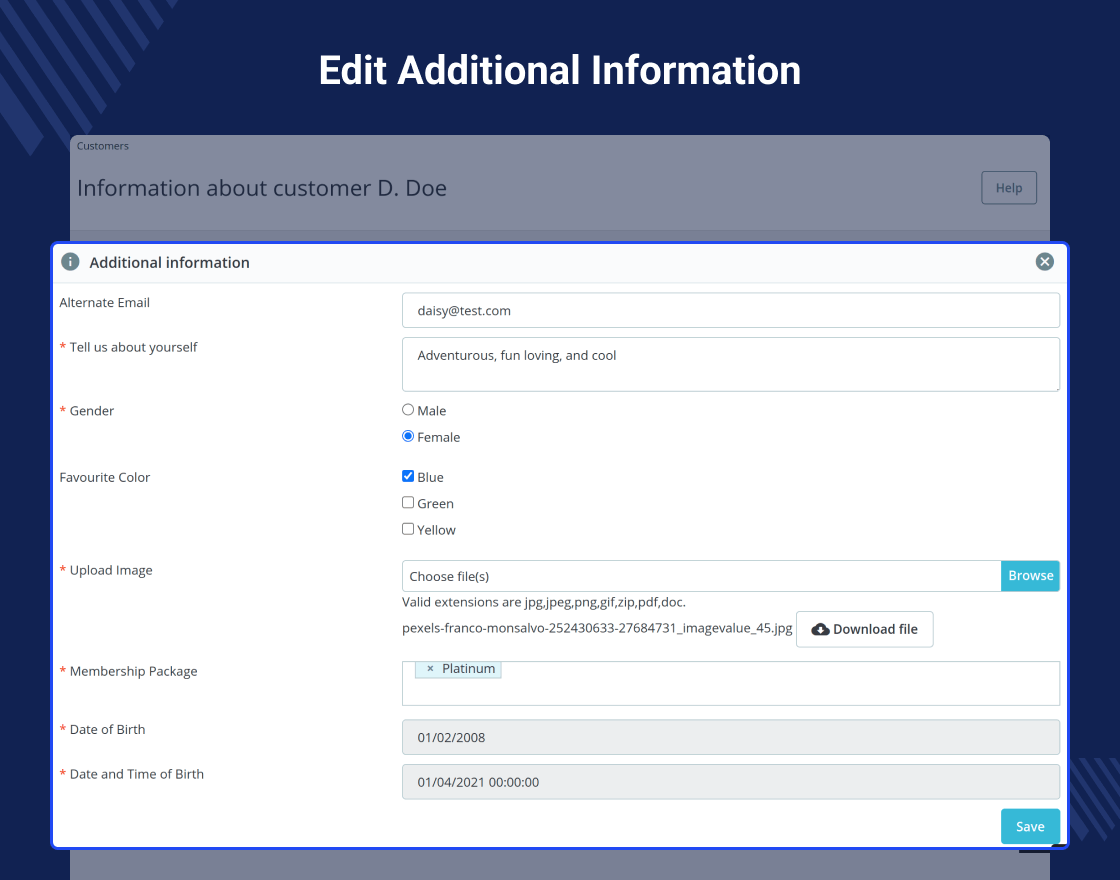Remove the Platinum tag via its x
Image resolution: width=1120 pixels, height=880 pixels.
[430, 669]
